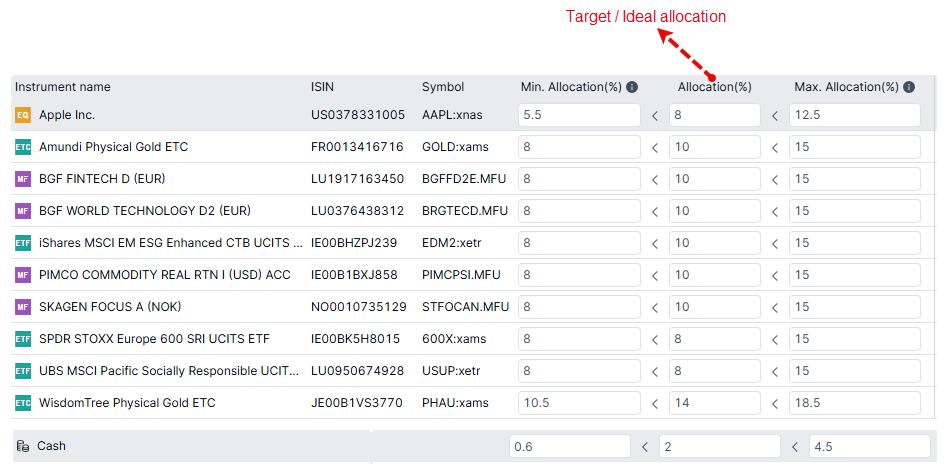
Task: Focus Apple Inc. Min. Allocation field
Action: (579, 115)
